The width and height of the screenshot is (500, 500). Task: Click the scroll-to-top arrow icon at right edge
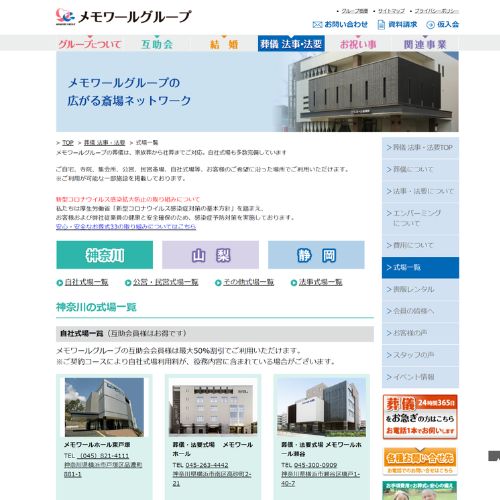point(494,456)
